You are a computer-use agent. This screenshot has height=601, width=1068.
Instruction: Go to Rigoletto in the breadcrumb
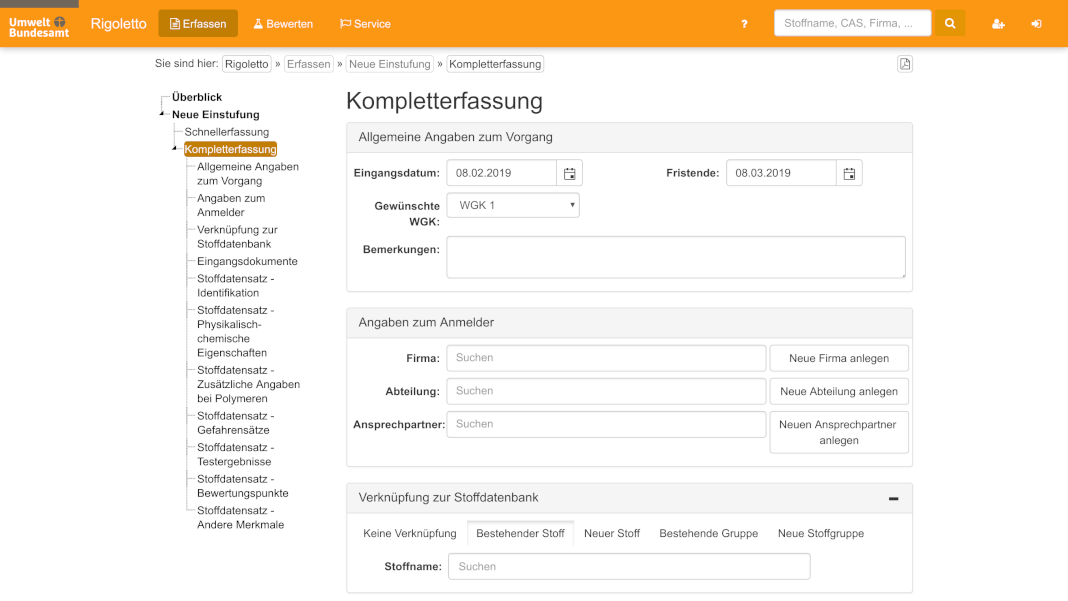(247, 64)
